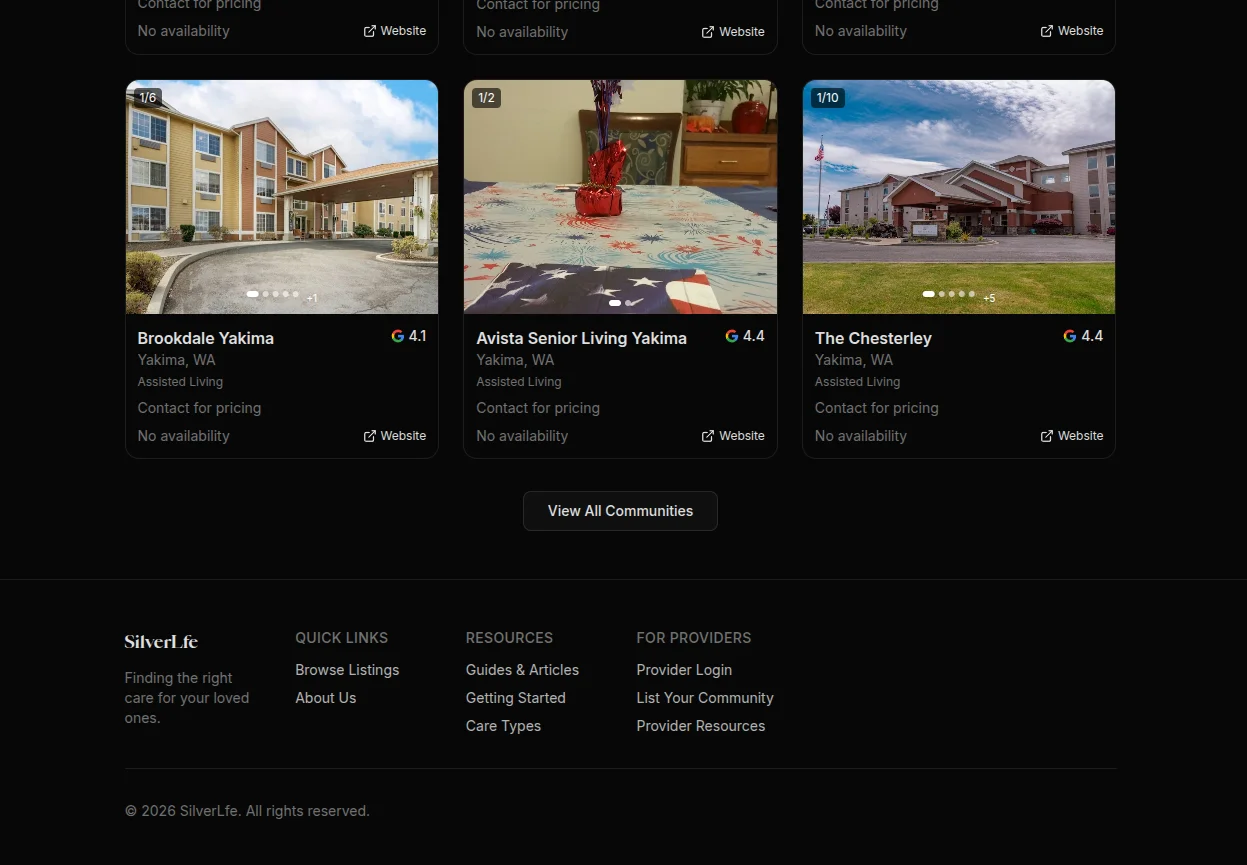The height and width of the screenshot is (865, 1247).
Task: Click +5 more photos indicator on Chesterley
Action: click(x=989, y=298)
